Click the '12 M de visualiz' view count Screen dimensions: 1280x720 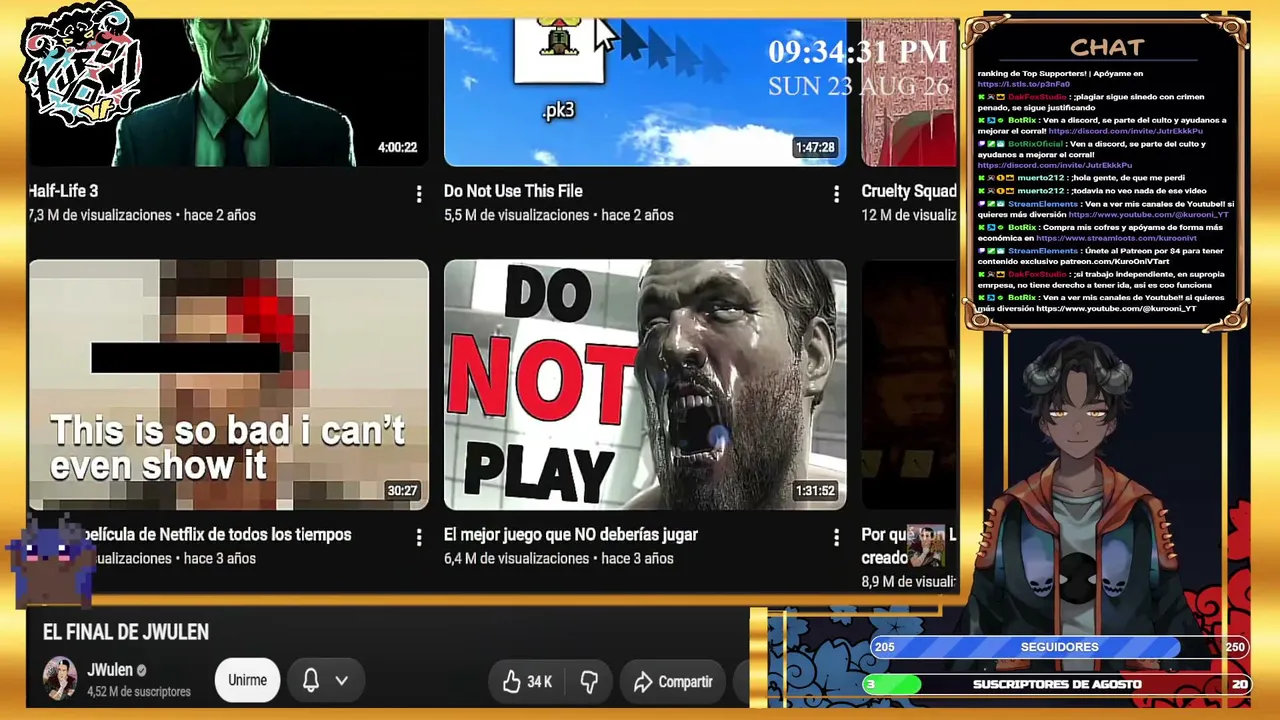point(909,215)
